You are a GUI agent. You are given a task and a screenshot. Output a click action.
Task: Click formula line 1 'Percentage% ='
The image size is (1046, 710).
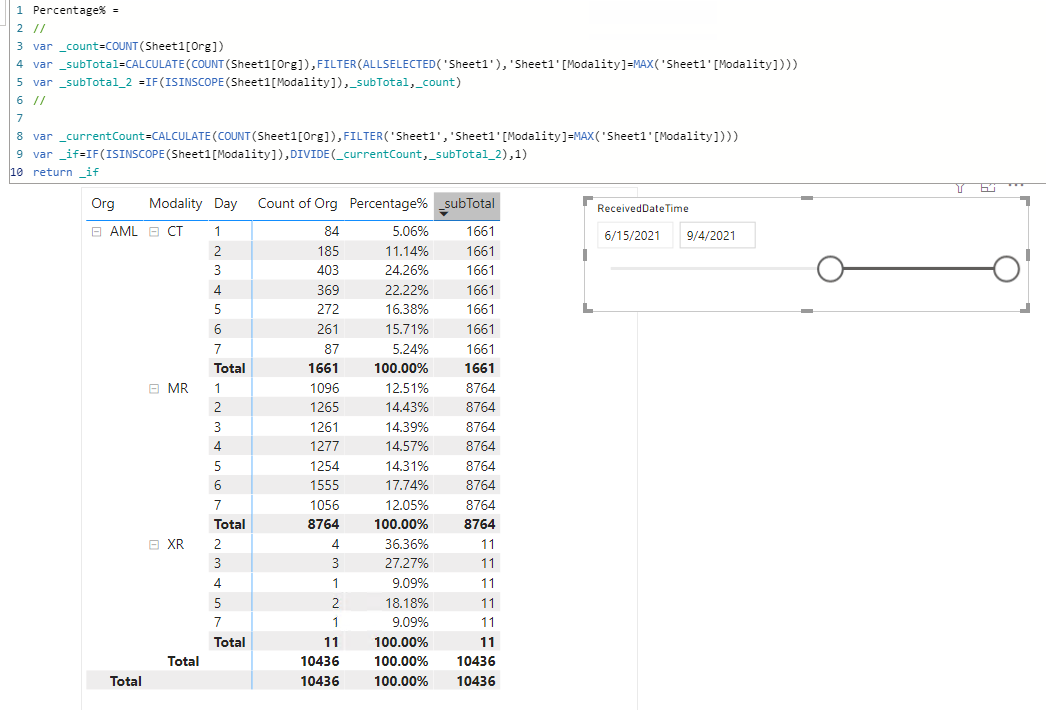click(x=75, y=10)
